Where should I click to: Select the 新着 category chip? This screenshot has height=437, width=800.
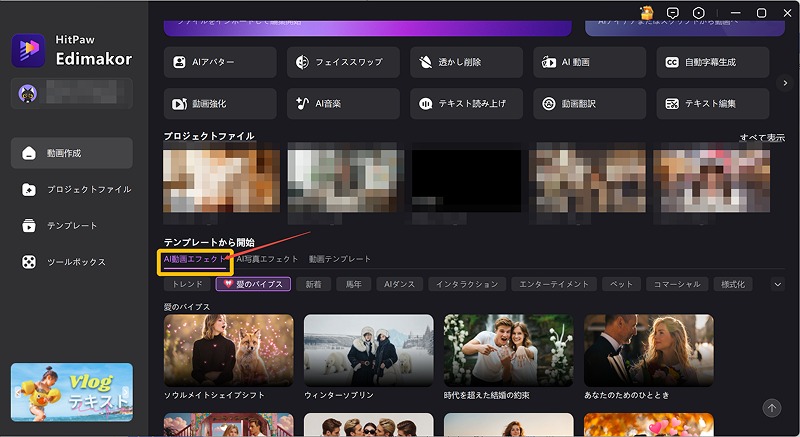pyautogui.click(x=313, y=284)
